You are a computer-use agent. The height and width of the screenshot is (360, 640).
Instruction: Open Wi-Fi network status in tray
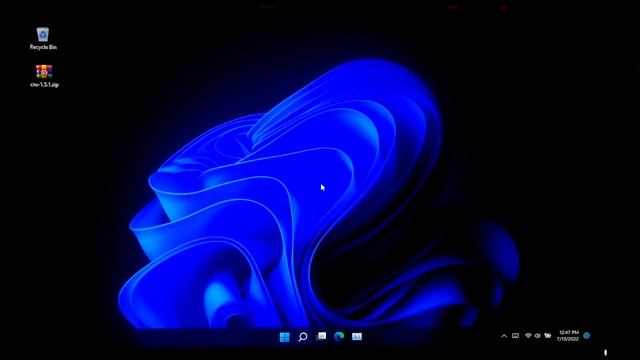528,336
